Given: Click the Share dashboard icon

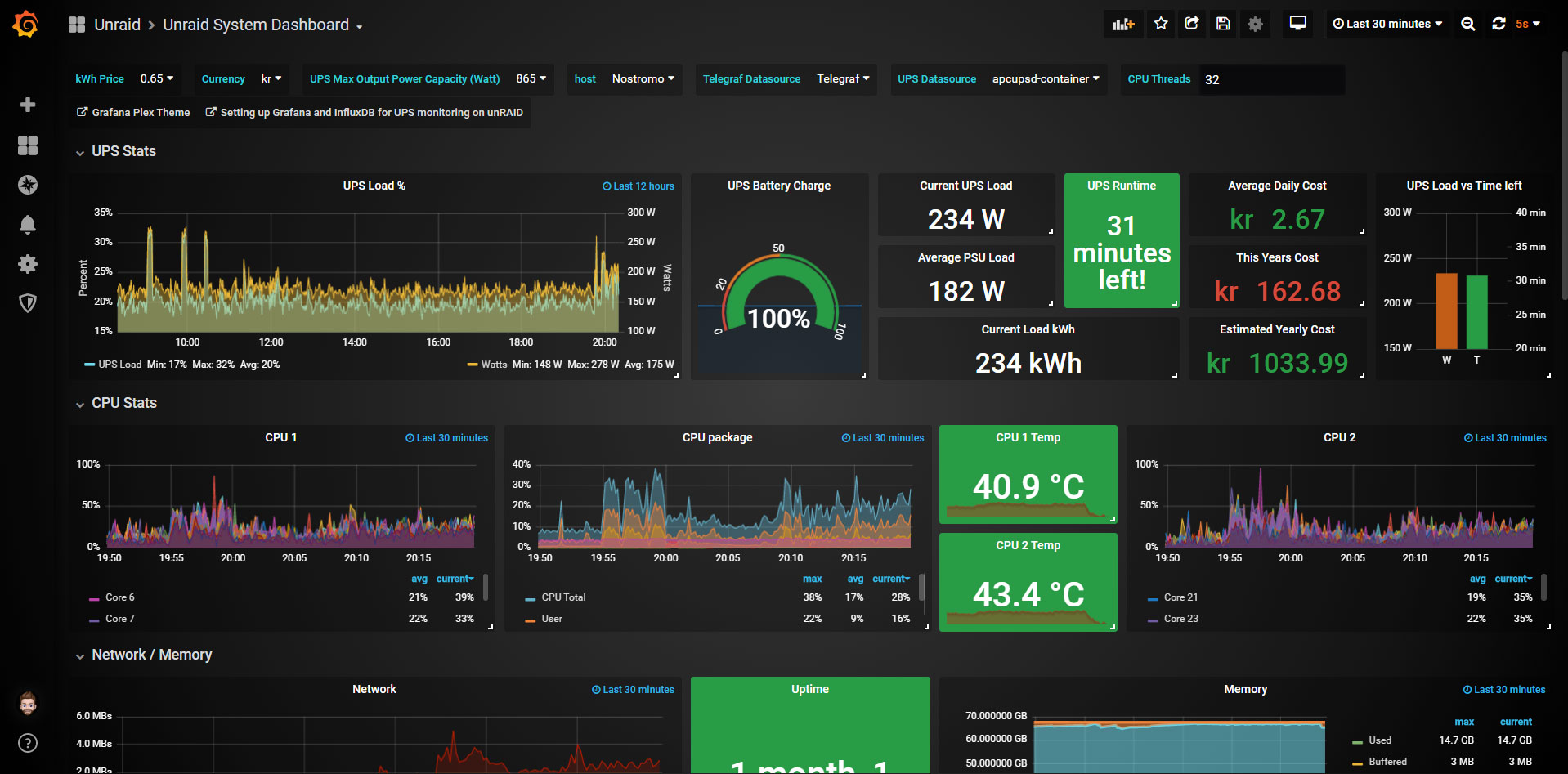Looking at the screenshot, I should point(1192,24).
